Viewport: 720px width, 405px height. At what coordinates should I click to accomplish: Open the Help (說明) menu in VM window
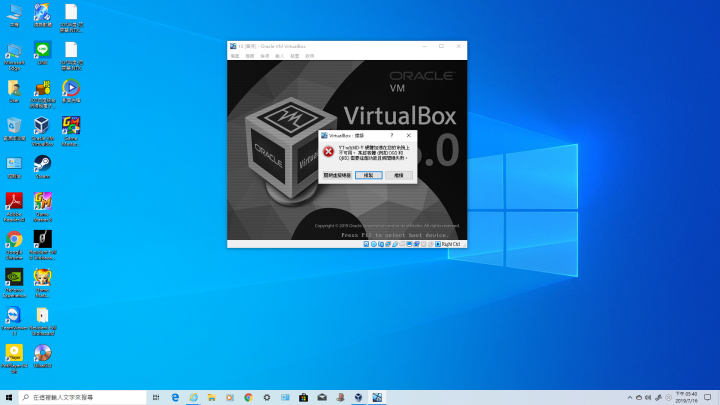(x=309, y=56)
